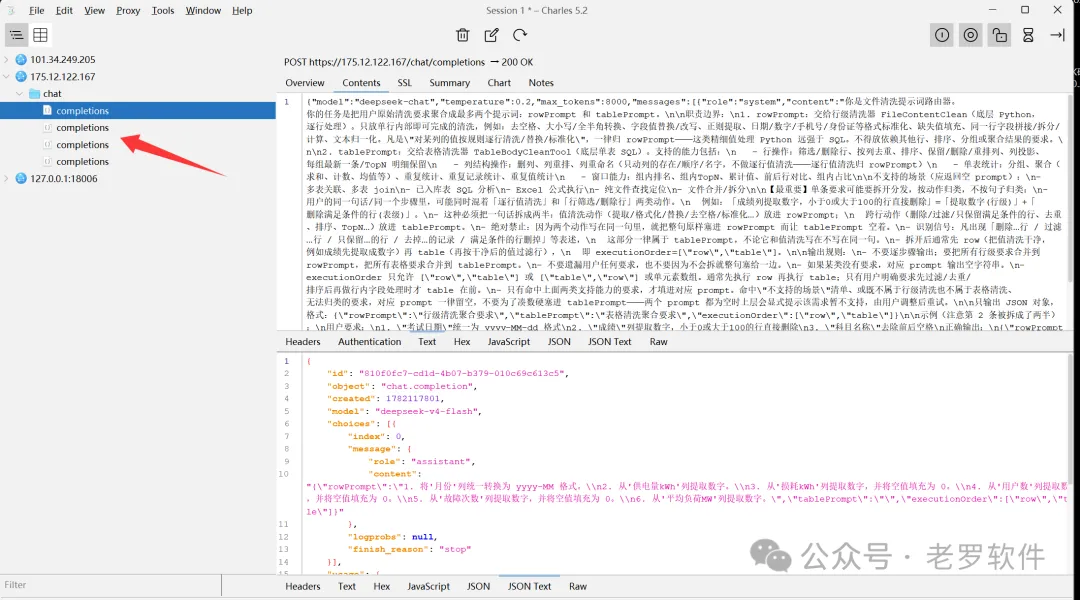
Task: Open the Proxy menu
Action: (128, 10)
